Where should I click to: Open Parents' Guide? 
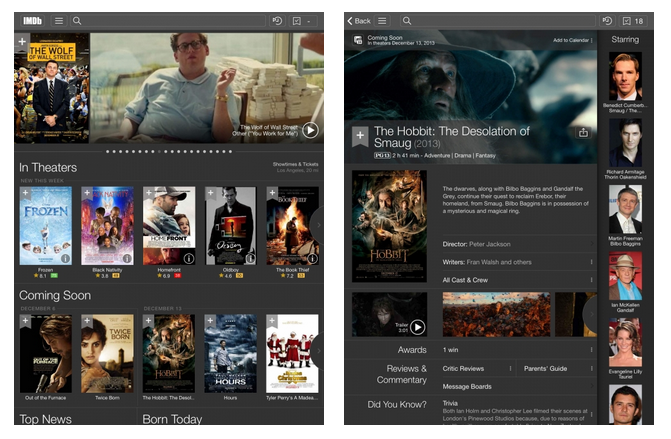(557, 368)
